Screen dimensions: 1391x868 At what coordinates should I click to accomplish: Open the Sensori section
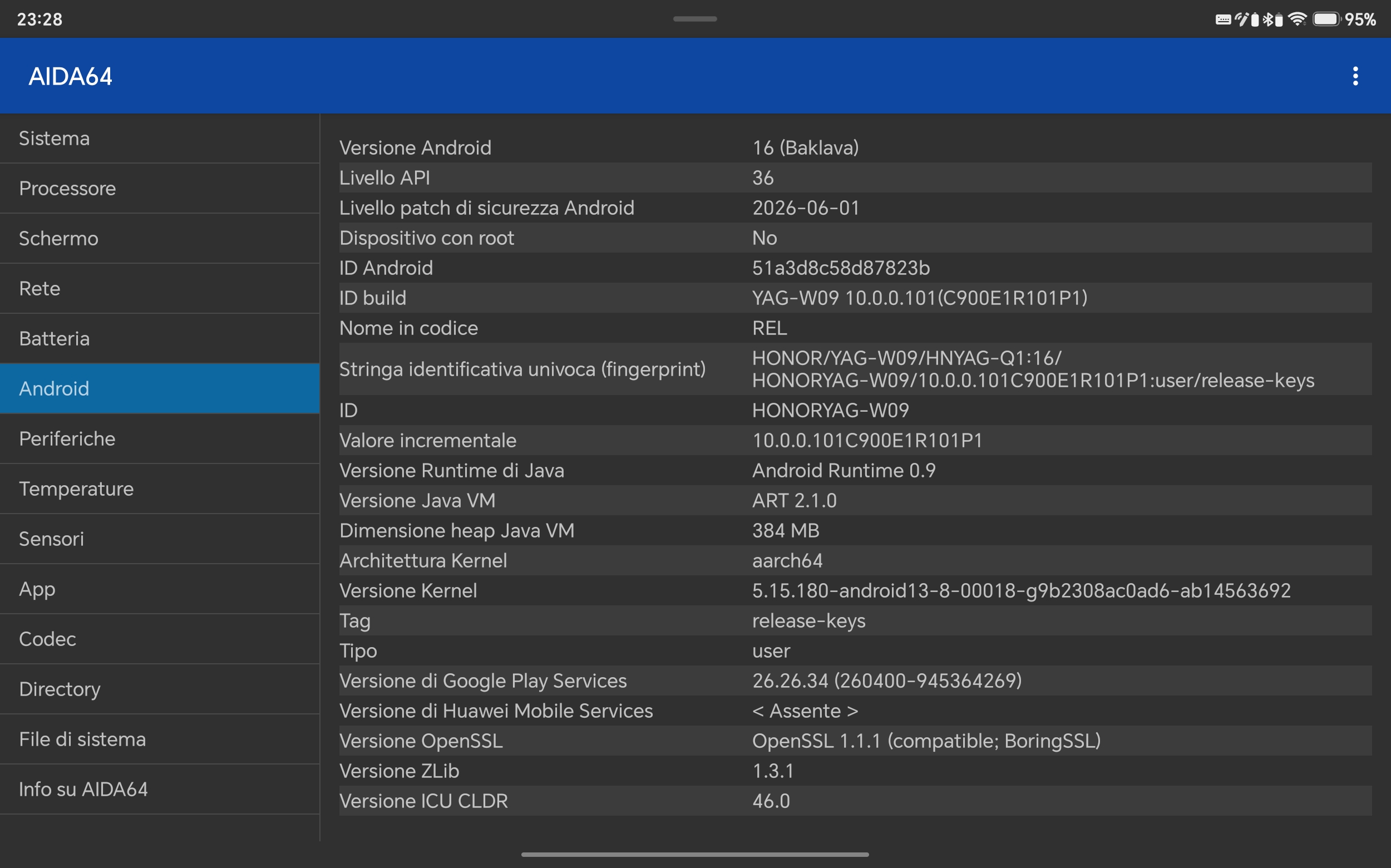(160, 539)
